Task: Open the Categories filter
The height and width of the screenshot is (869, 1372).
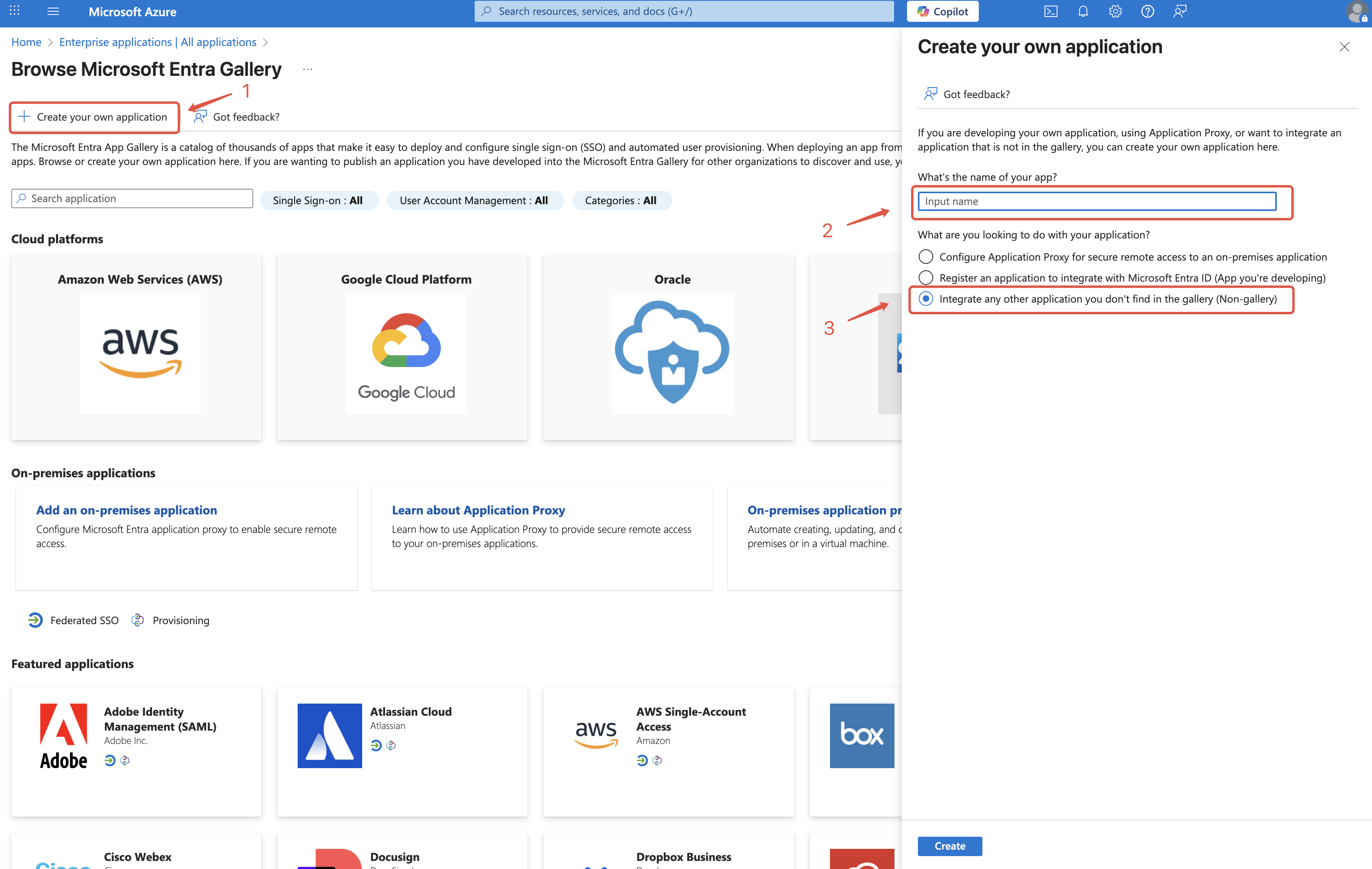Action: (x=621, y=201)
